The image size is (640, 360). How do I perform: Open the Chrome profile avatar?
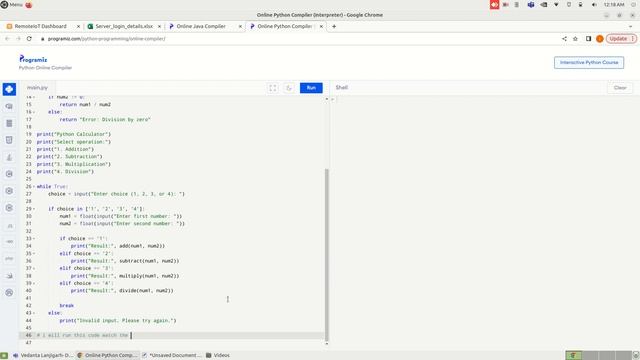pos(600,38)
